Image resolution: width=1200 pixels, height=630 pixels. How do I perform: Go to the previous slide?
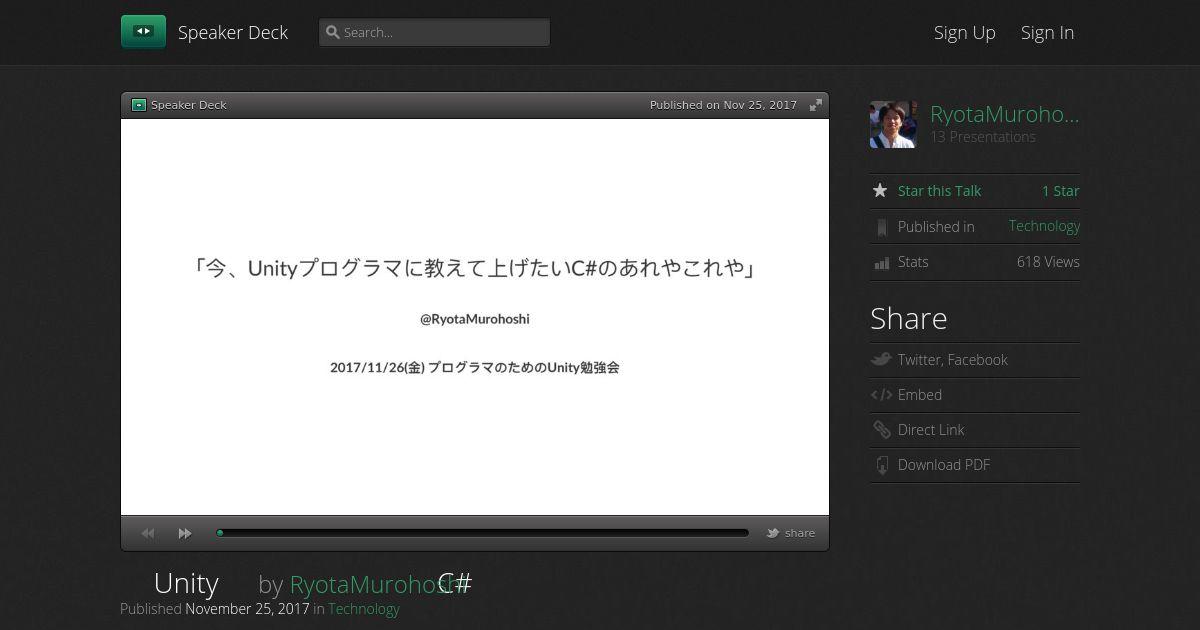(x=148, y=533)
